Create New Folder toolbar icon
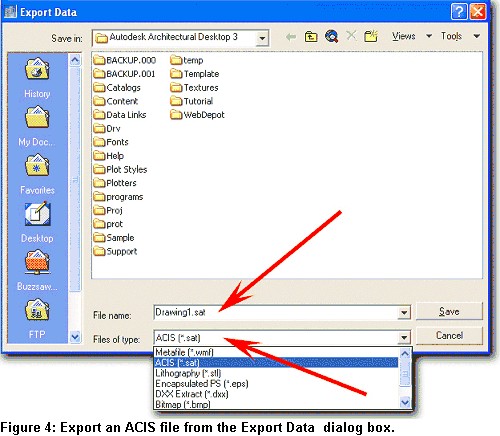Viewport: 500px width, 436px height. [x=371, y=36]
